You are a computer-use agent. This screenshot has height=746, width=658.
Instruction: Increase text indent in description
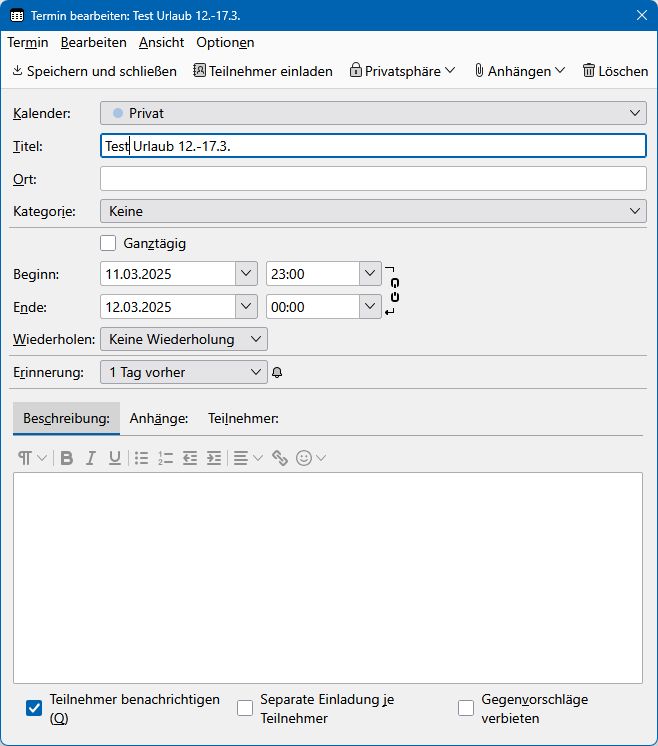click(213, 458)
